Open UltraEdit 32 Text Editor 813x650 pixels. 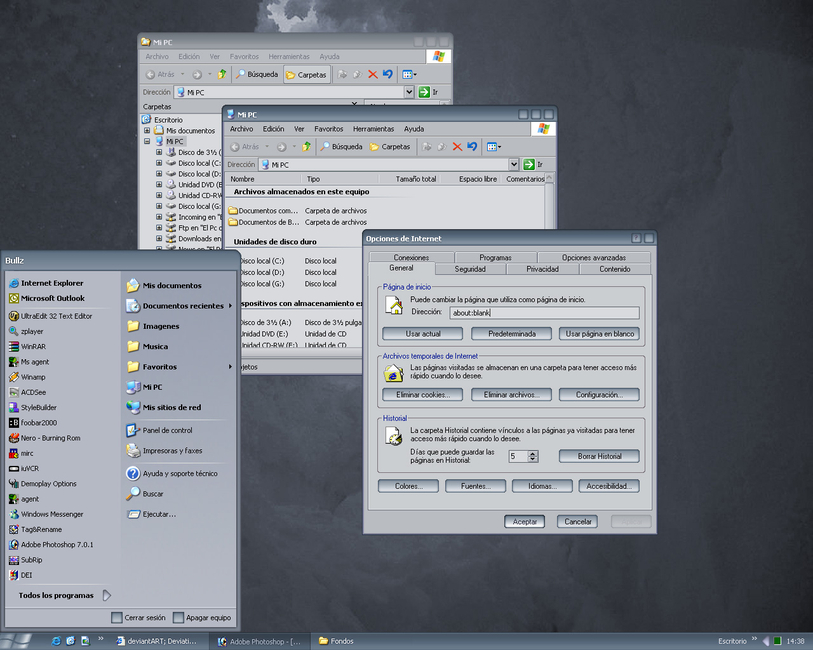[x=51, y=316]
